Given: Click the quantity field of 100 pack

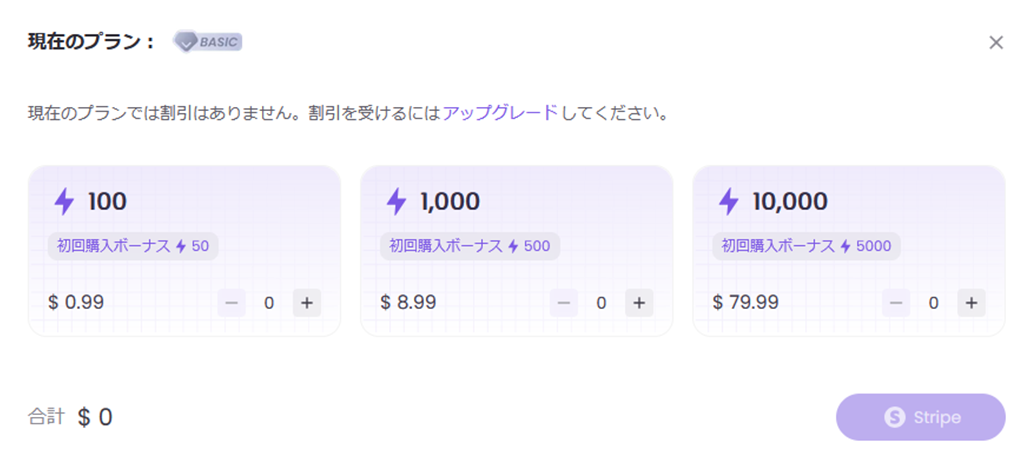Looking at the screenshot, I should [x=269, y=303].
